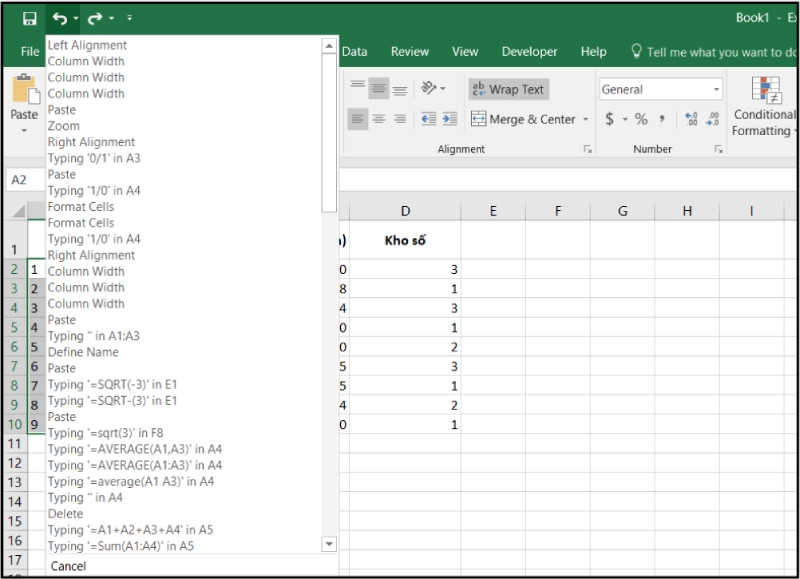The width and height of the screenshot is (800, 579).
Task: Switch to the Review tab
Action: (409, 51)
